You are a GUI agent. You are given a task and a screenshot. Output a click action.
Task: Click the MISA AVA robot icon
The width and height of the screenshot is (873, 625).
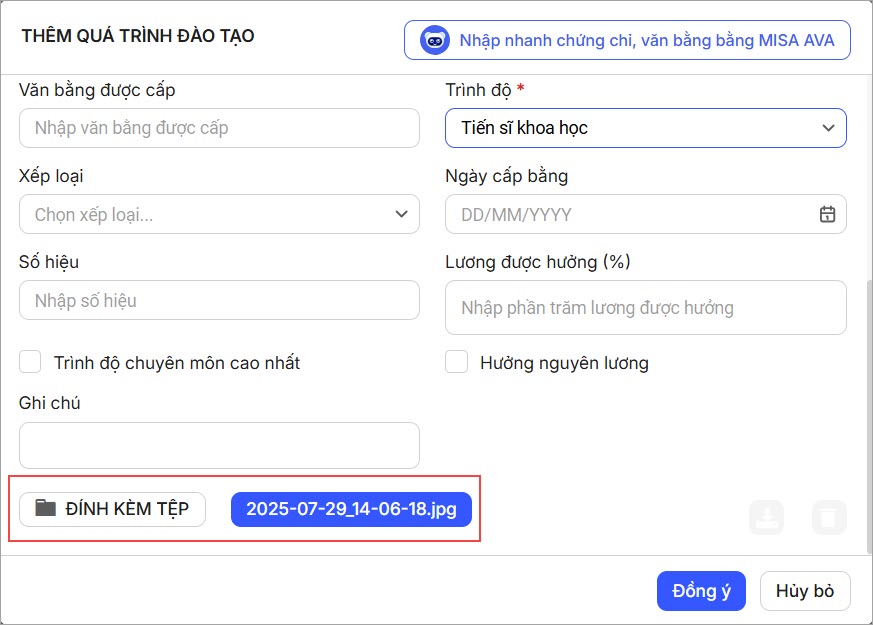point(435,41)
